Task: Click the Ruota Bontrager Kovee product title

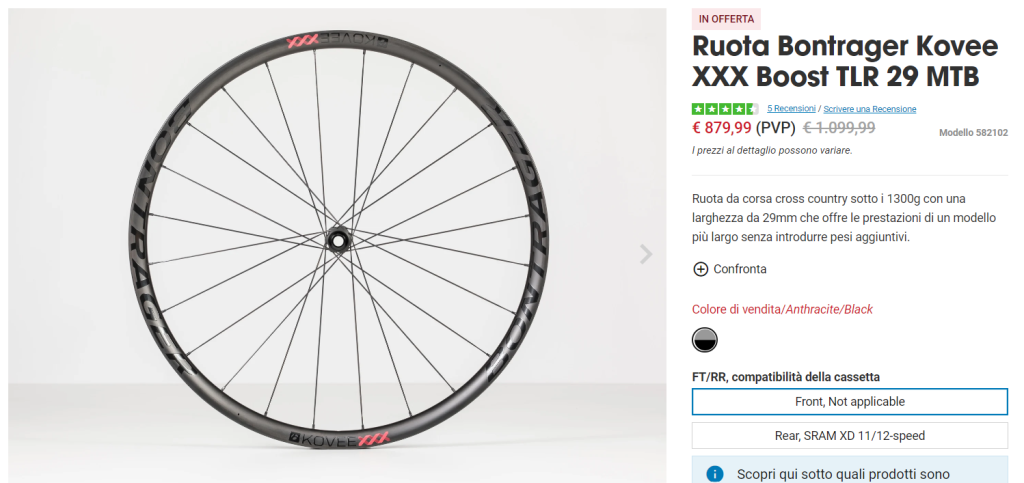Action: [x=845, y=61]
